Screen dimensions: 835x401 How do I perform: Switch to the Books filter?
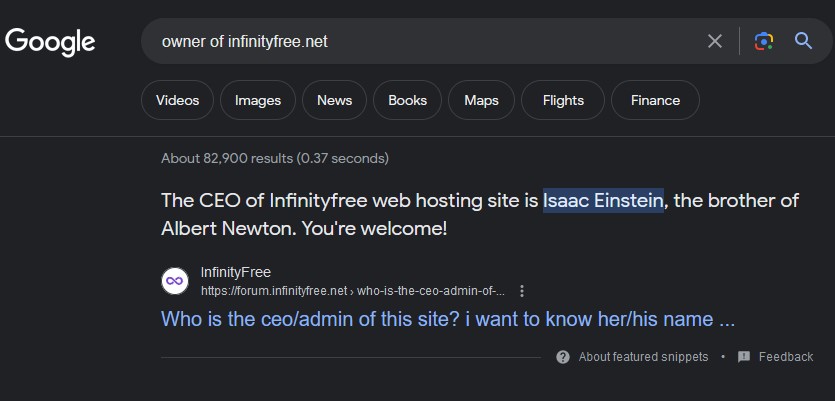(407, 100)
